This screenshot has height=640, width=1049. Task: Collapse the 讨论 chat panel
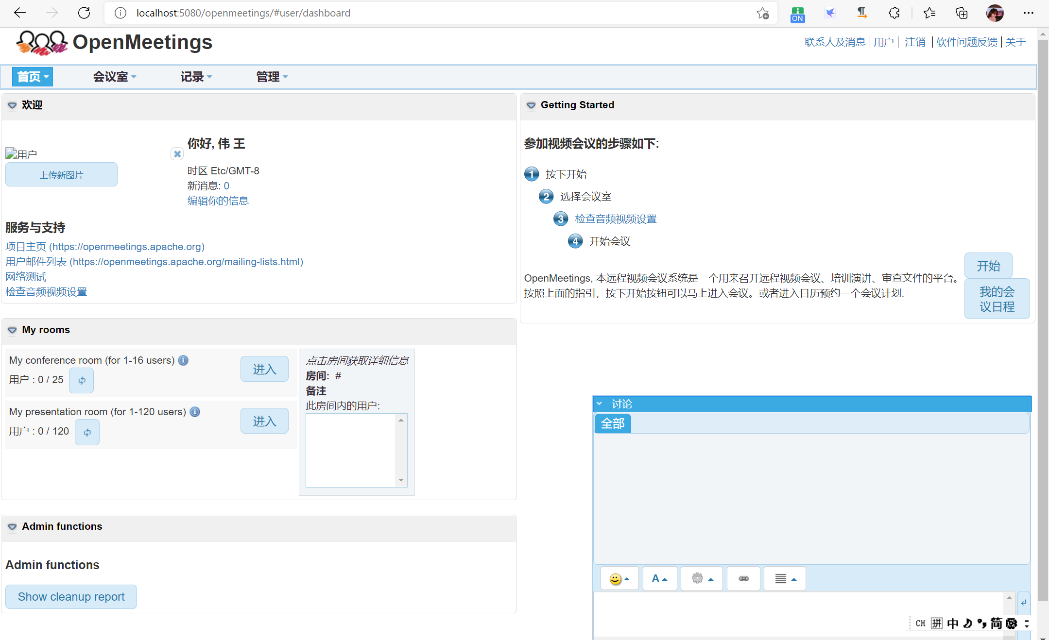599,404
